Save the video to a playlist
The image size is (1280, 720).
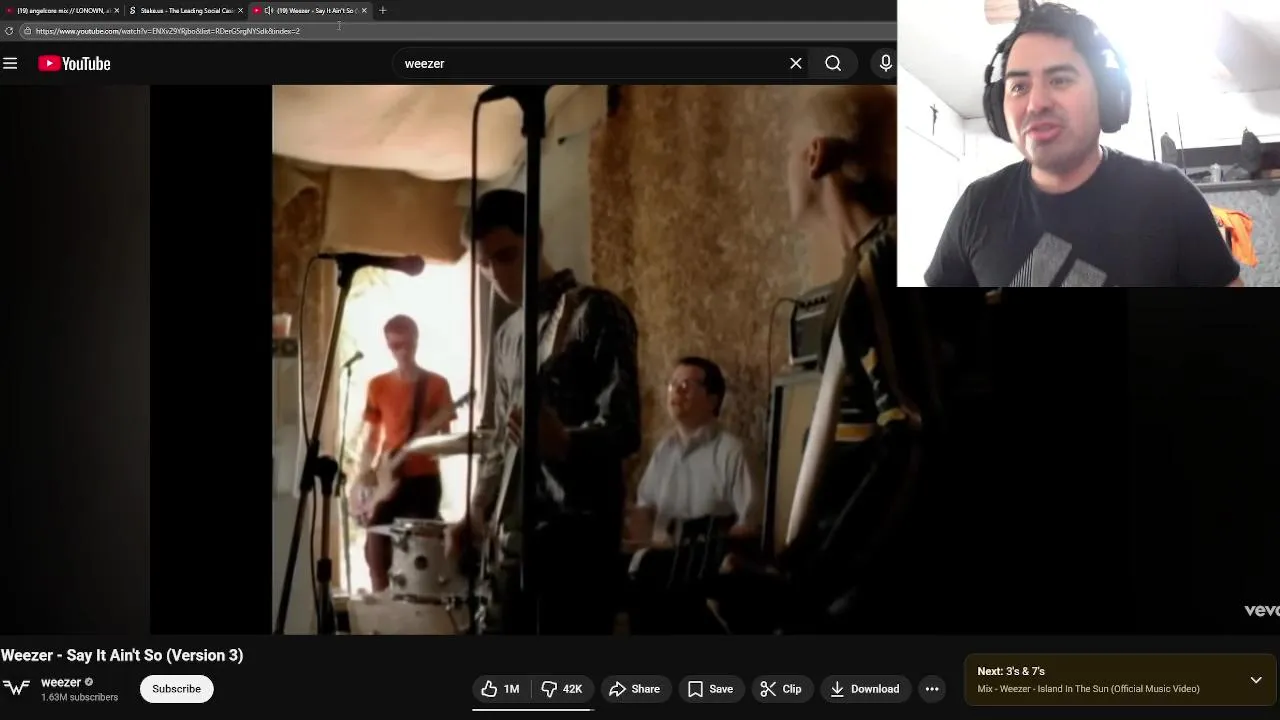coord(711,689)
